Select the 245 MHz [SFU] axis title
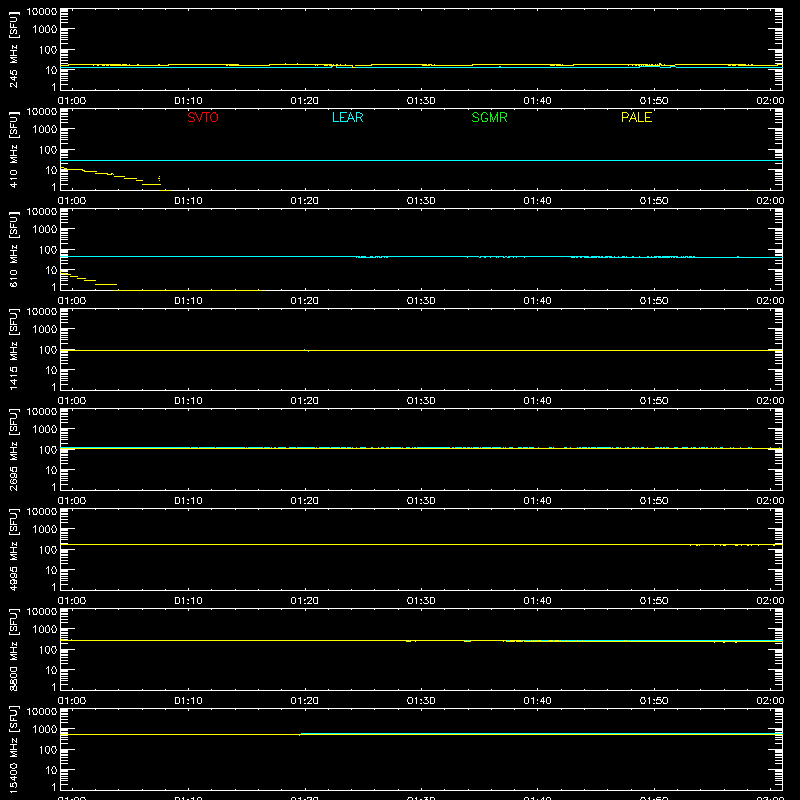Screen dimensions: 800x800 pos(13,49)
